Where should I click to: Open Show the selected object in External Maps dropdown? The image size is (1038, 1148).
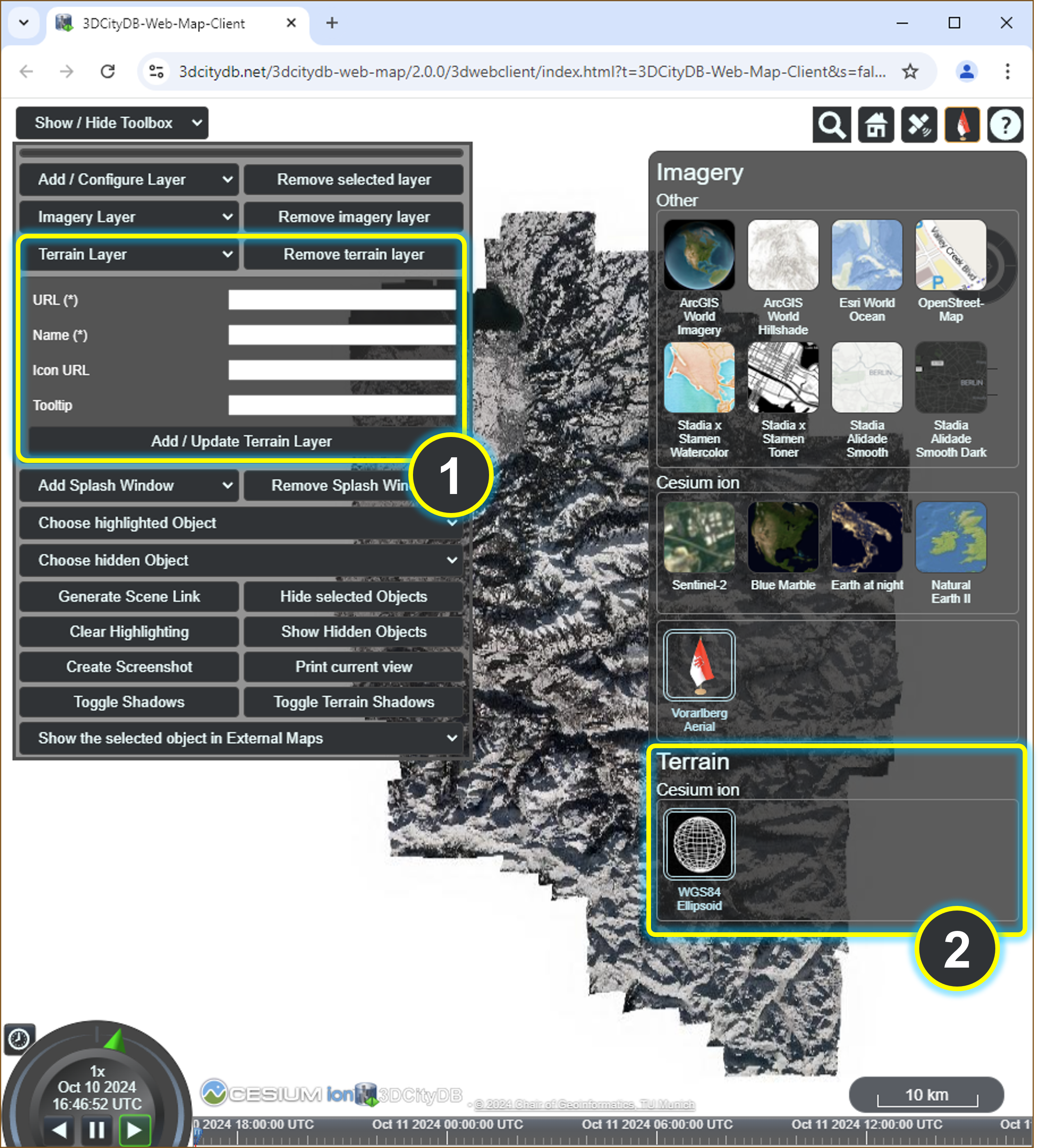tap(240, 738)
